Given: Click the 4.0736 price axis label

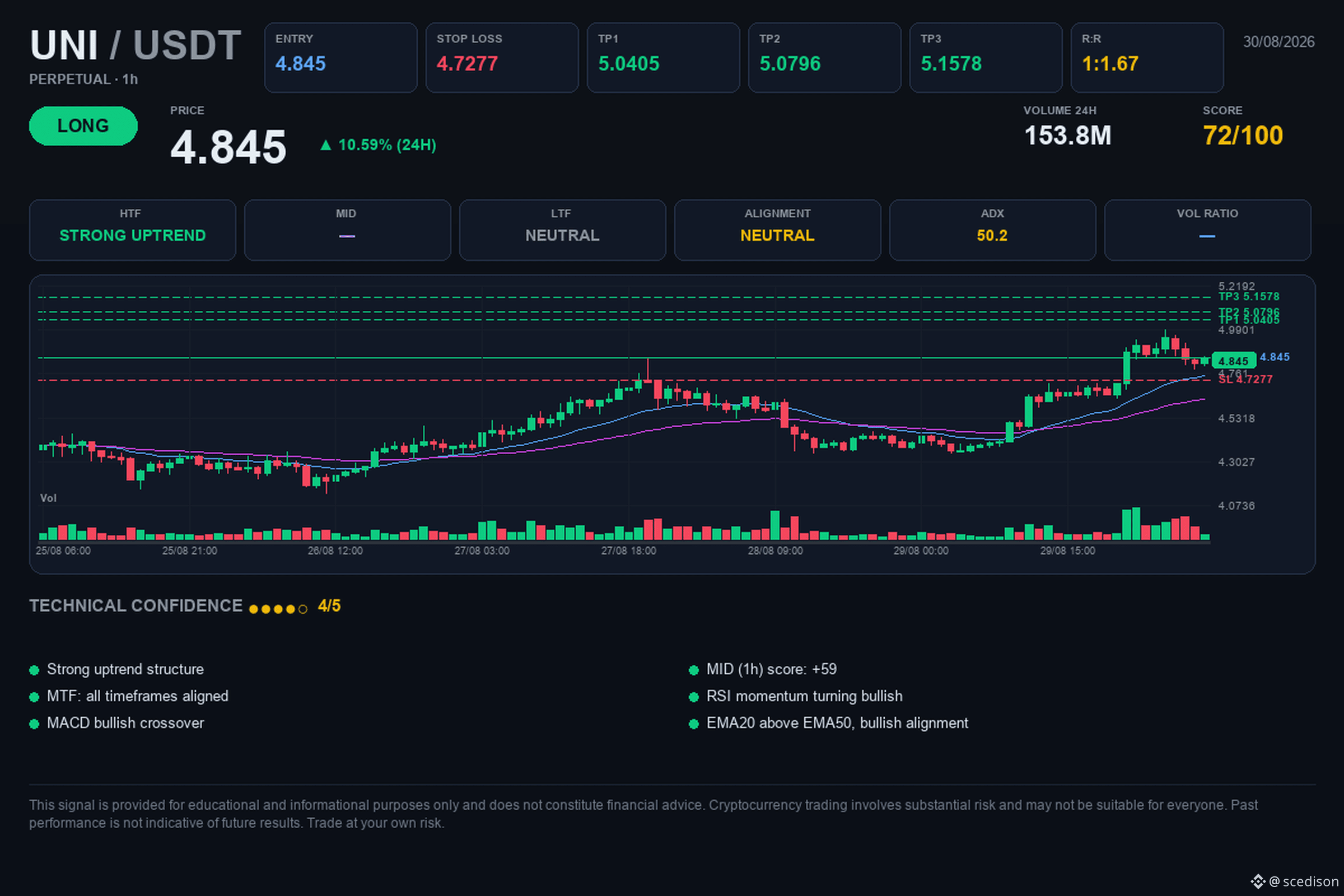Looking at the screenshot, I should (x=1236, y=506).
